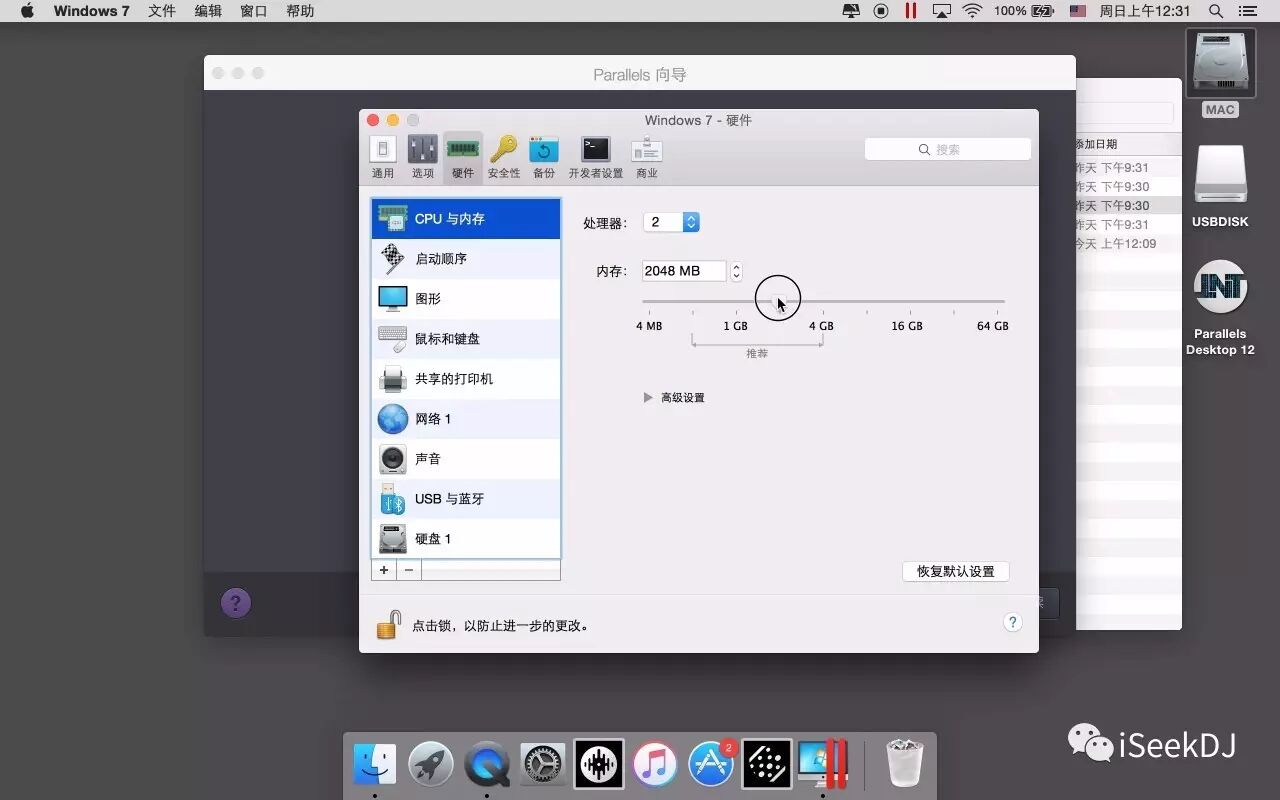Open the 通用 (General) settings tab

[x=383, y=158]
